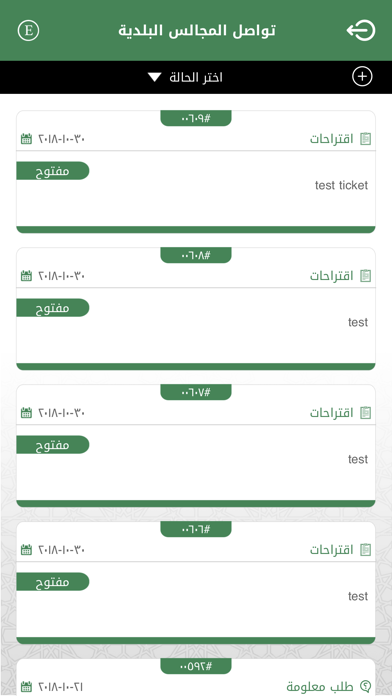
Task: Select the مفتوح status tag on ticket #0609
Action: (x=53, y=171)
